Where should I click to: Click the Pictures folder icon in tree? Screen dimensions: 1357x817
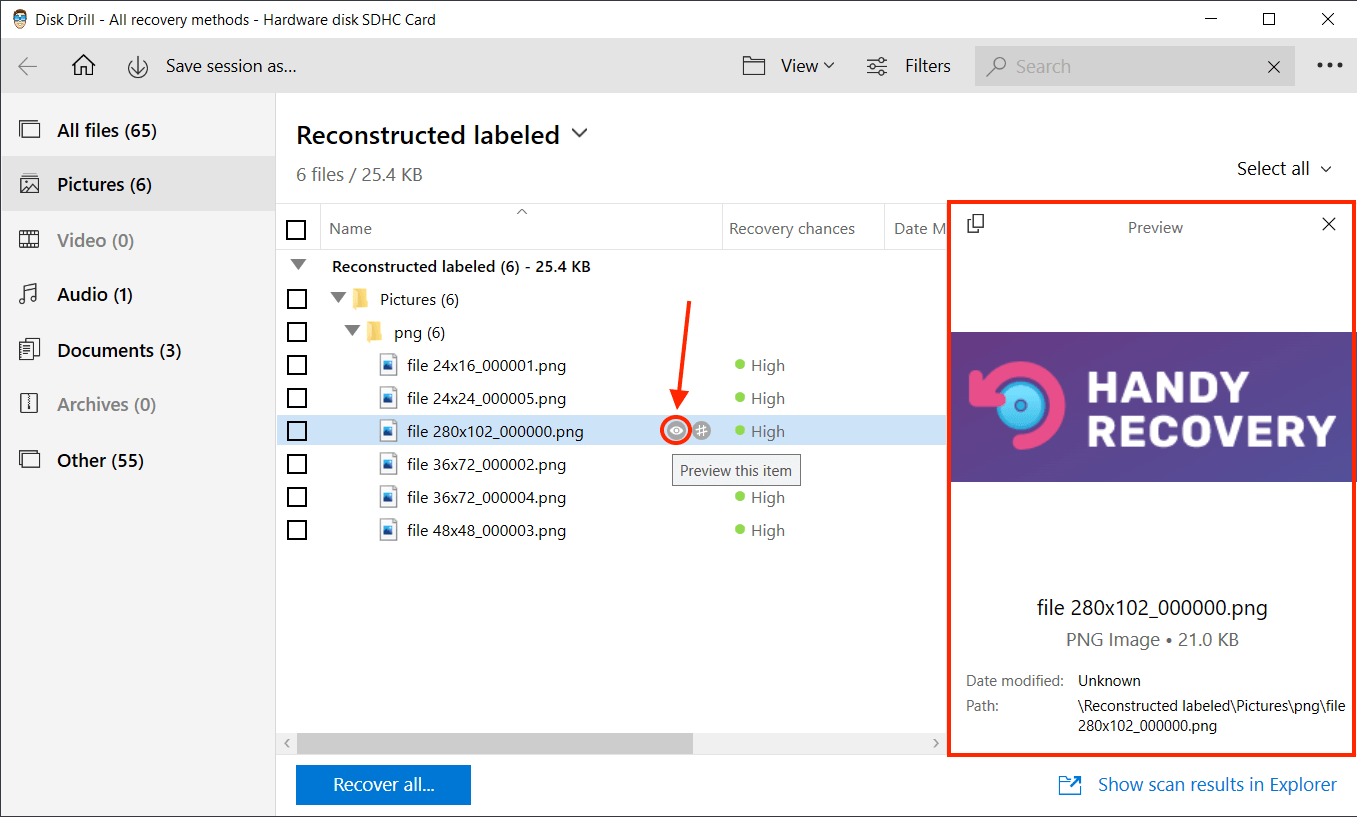pos(361,299)
